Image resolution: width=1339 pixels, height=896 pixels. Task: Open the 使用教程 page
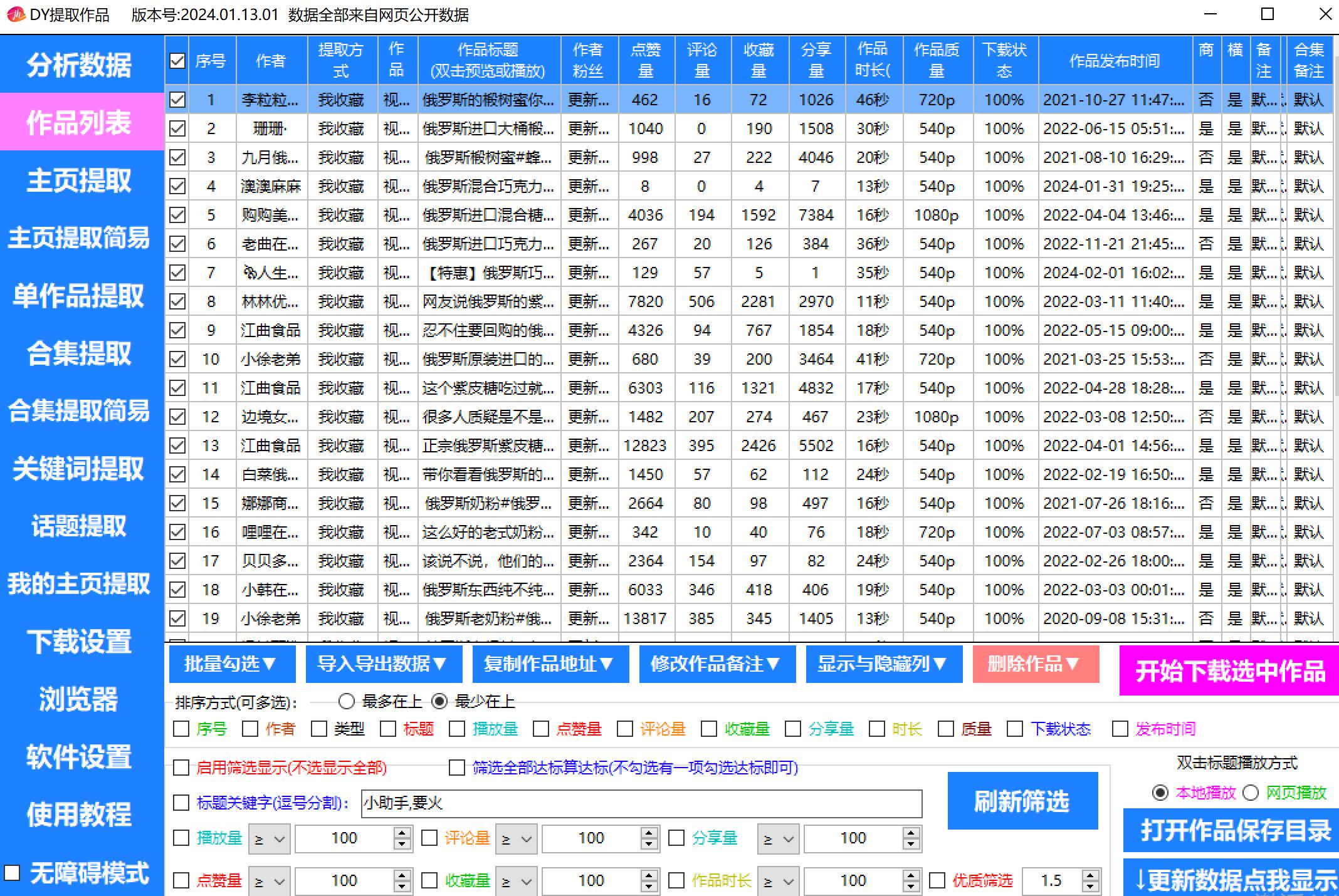click(80, 815)
